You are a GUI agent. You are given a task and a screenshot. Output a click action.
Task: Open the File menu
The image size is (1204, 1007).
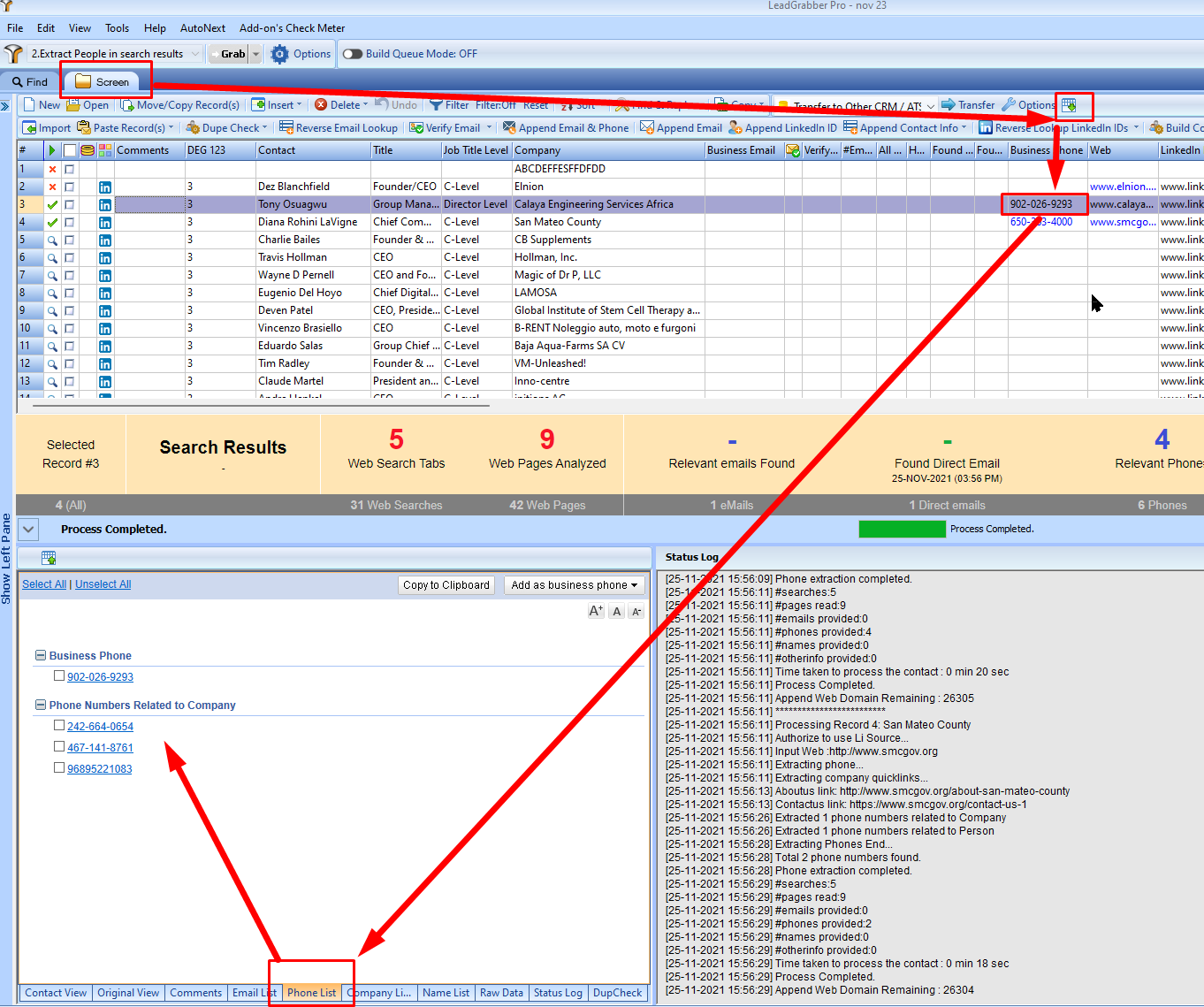tap(15, 28)
